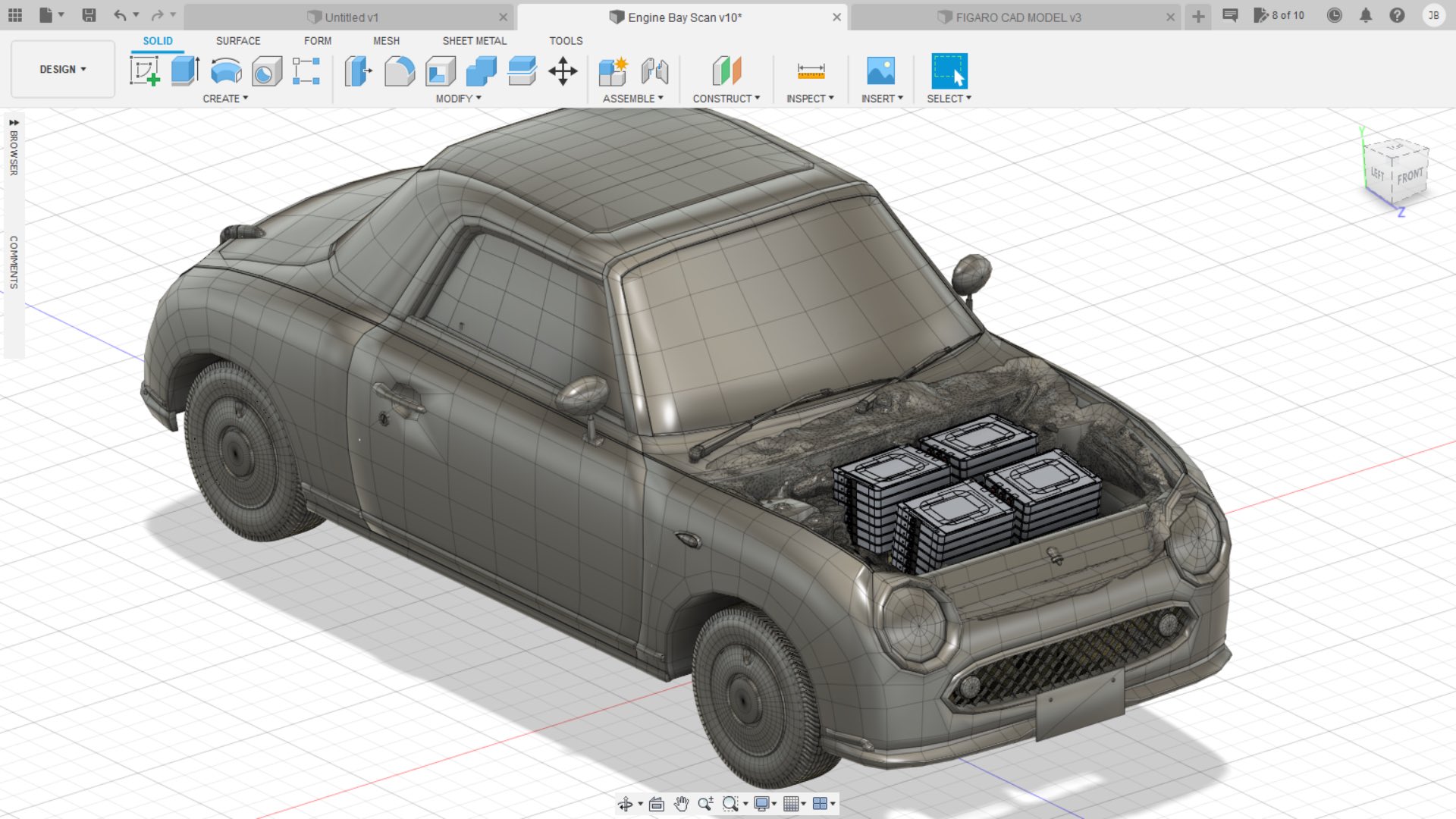Open the COMMENTS side panel

pyautogui.click(x=14, y=262)
